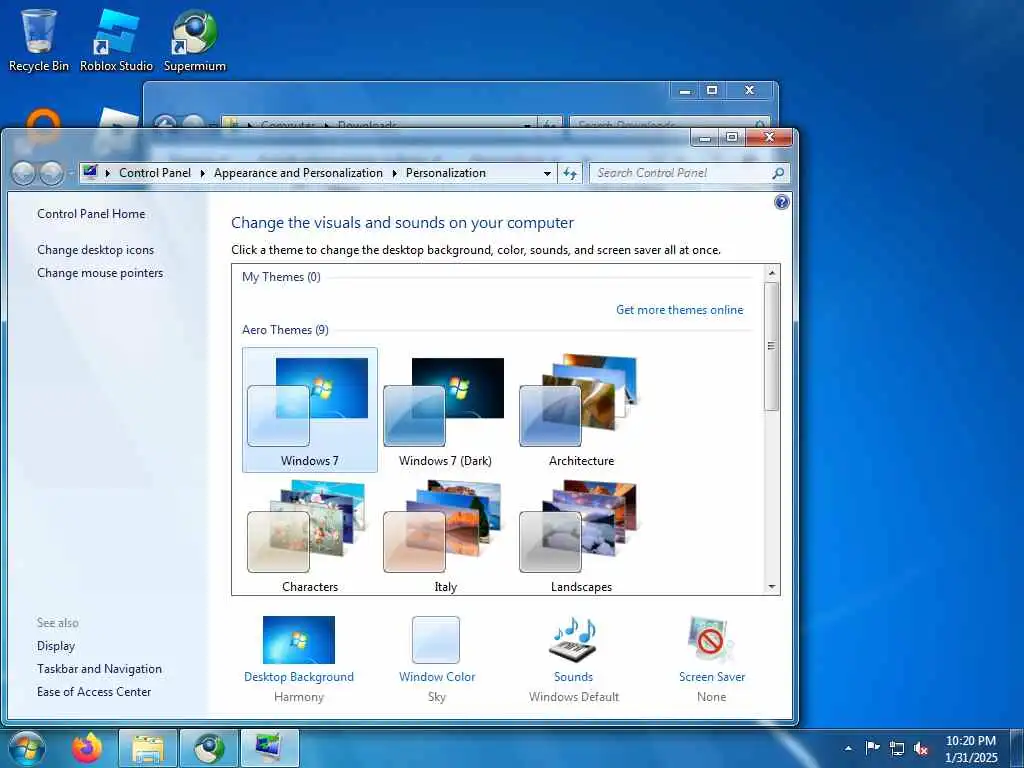
Task: Select the Characters theme
Action: pyautogui.click(x=310, y=536)
